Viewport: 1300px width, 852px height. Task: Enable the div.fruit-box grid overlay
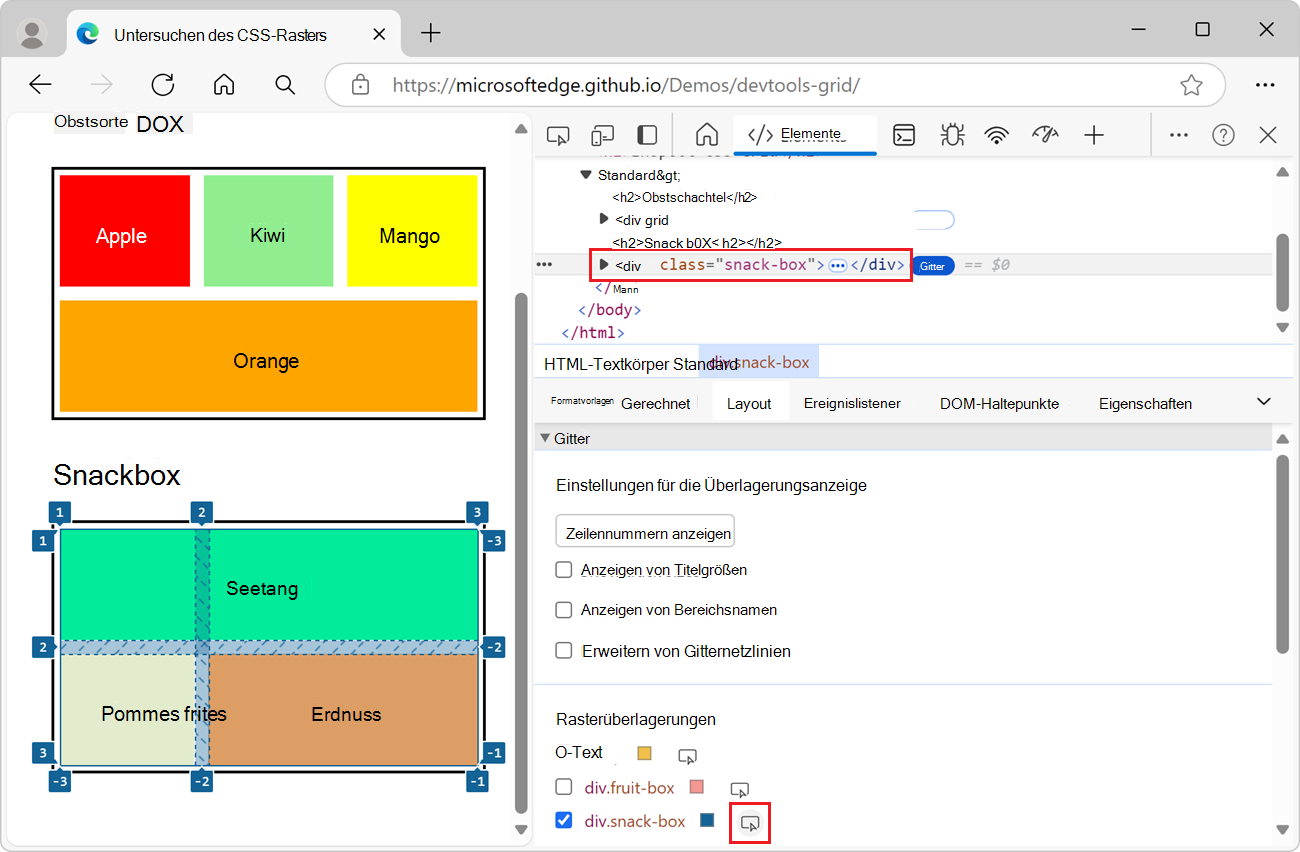(x=563, y=787)
